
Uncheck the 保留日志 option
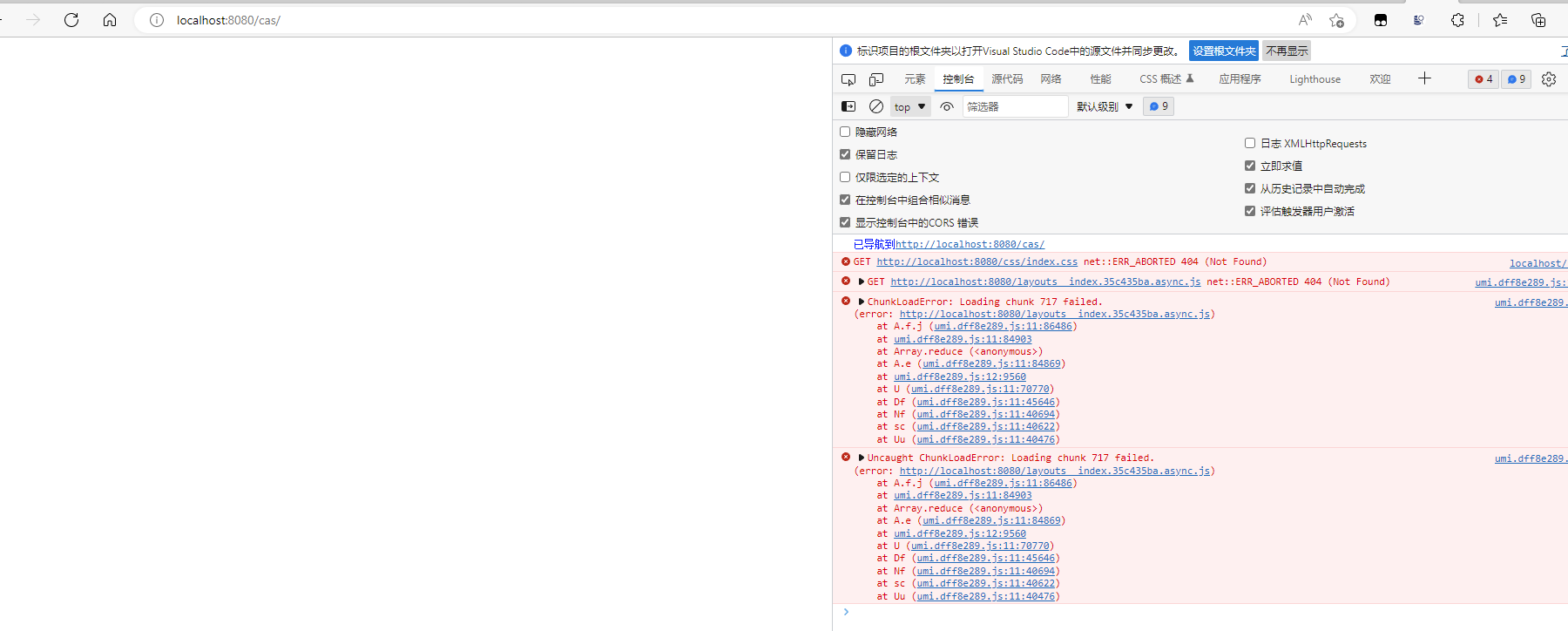[845, 154]
